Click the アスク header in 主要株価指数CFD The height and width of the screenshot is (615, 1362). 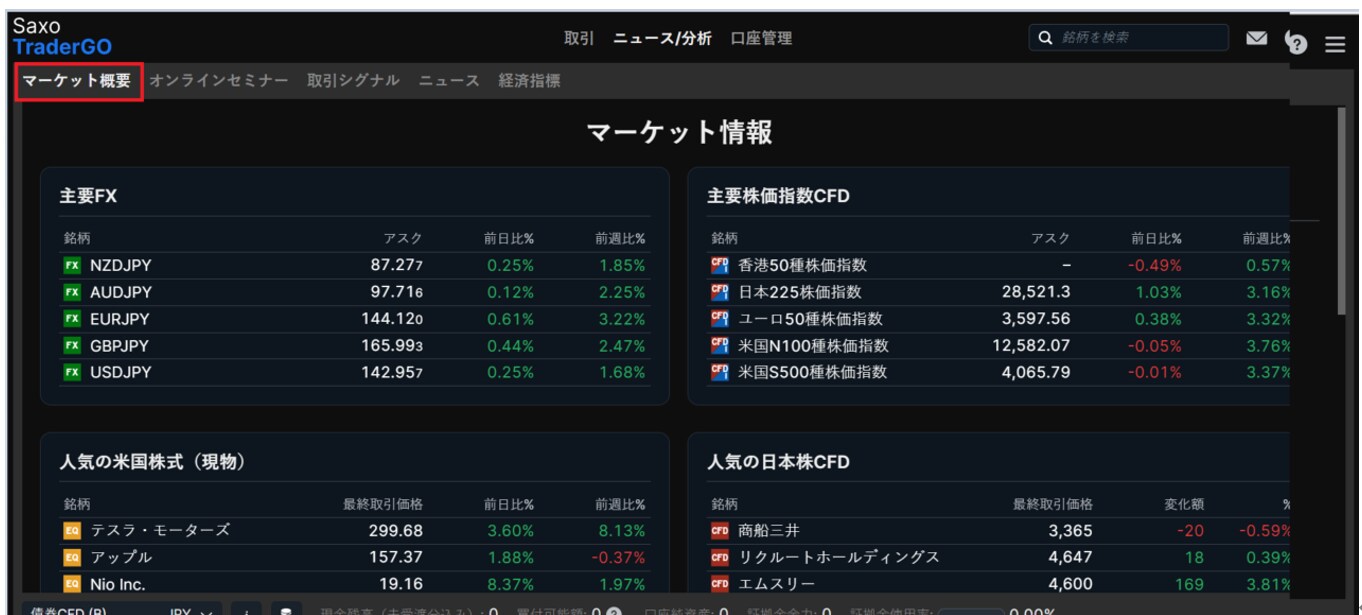coord(1051,239)
